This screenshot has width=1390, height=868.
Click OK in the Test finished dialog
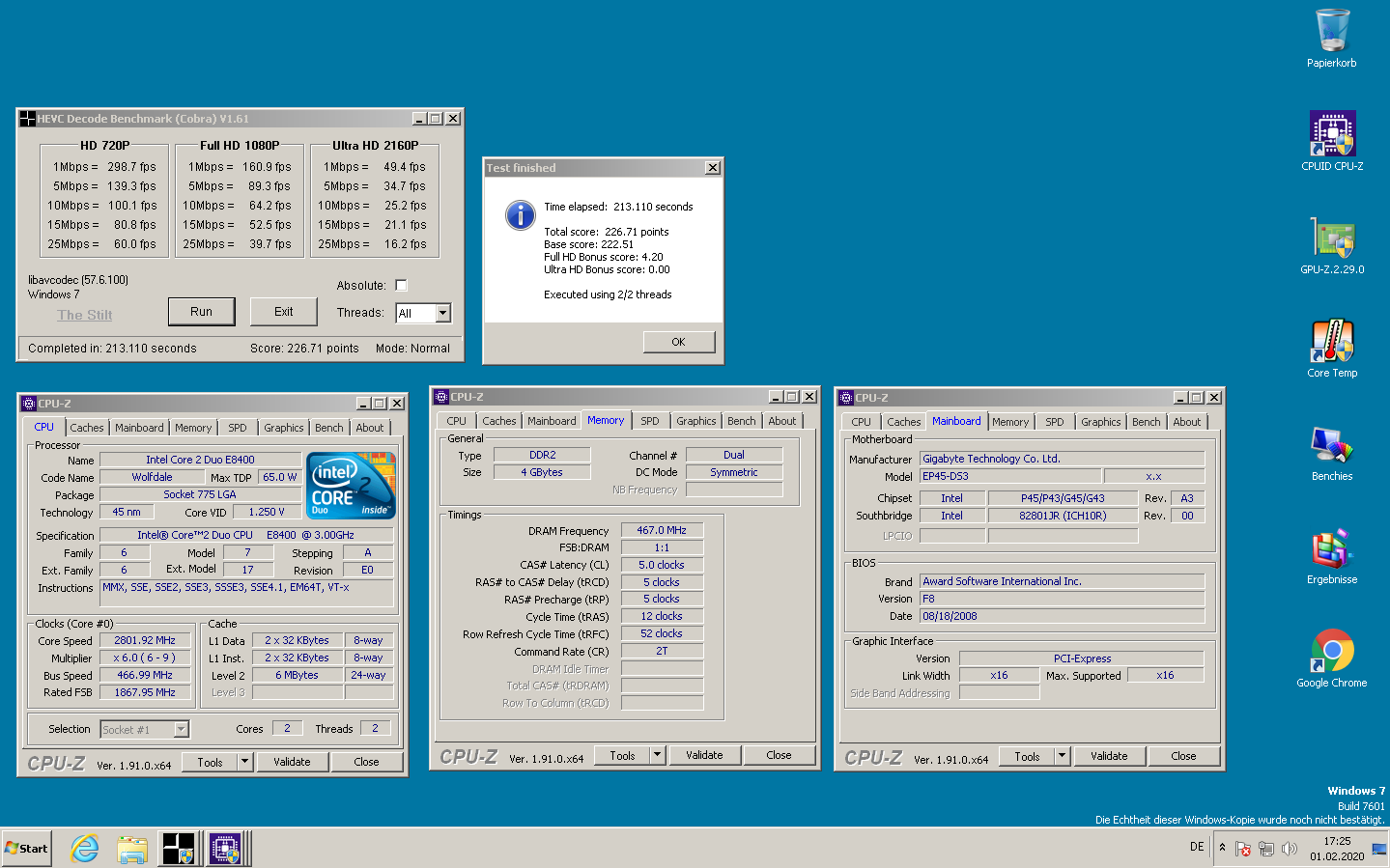678,342
